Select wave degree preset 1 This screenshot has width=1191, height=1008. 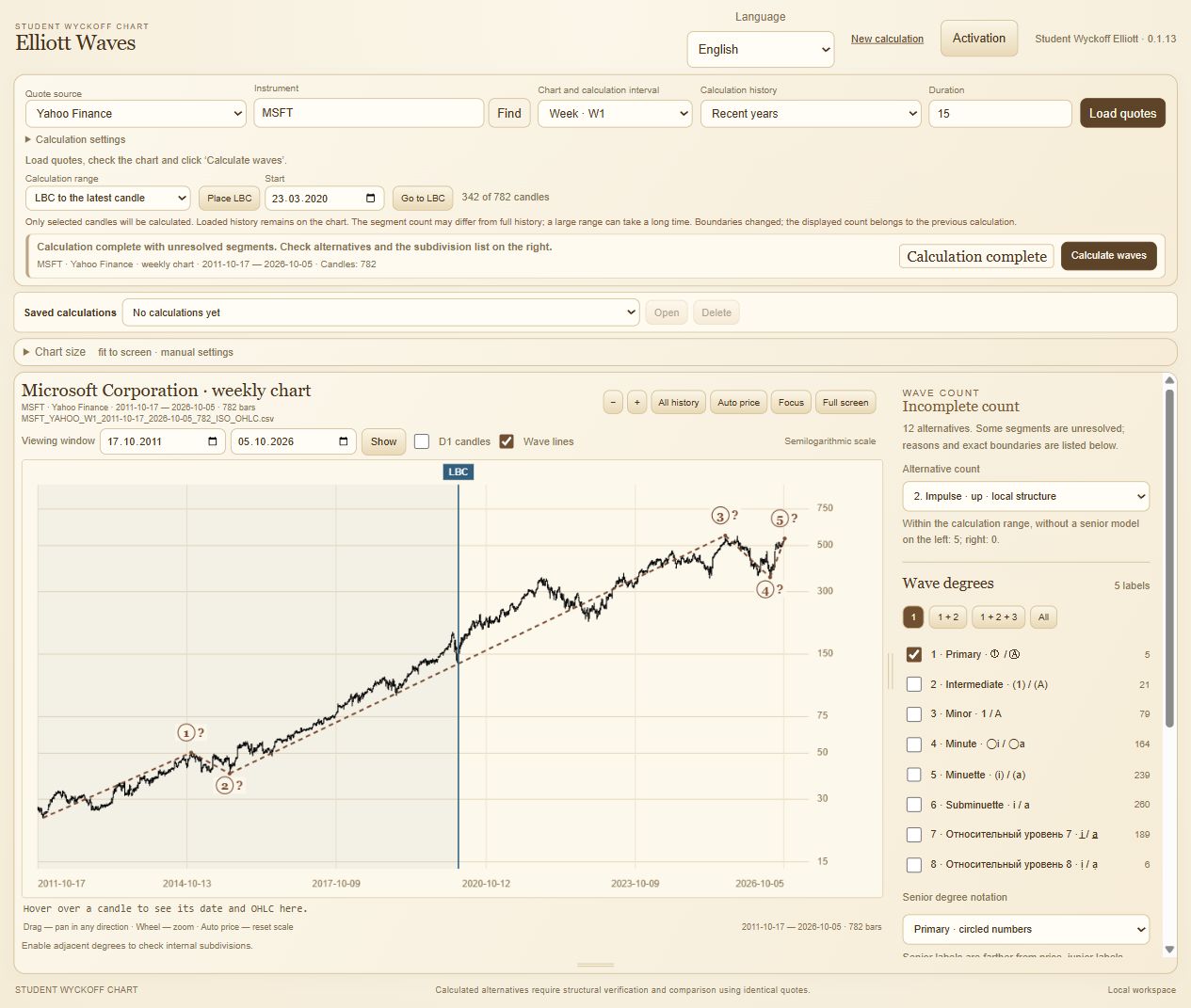913,617
